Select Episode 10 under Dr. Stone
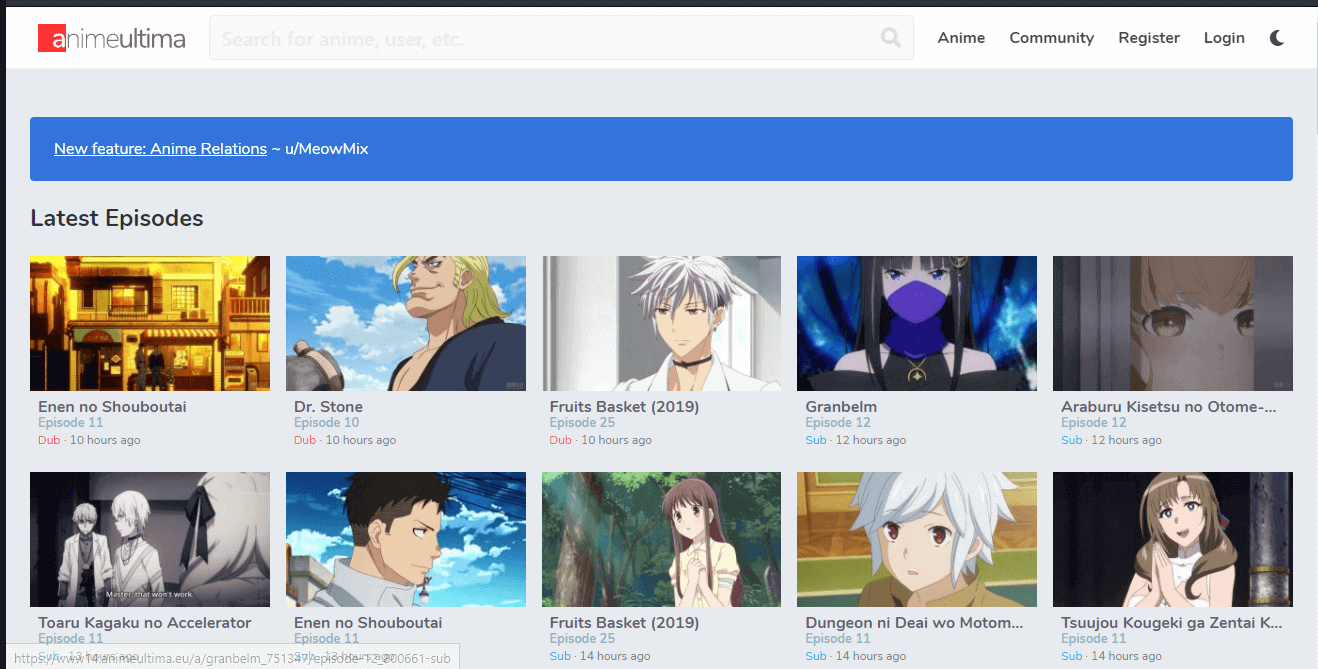Viewport: 1318px width, 669px height. pos(326,423)
